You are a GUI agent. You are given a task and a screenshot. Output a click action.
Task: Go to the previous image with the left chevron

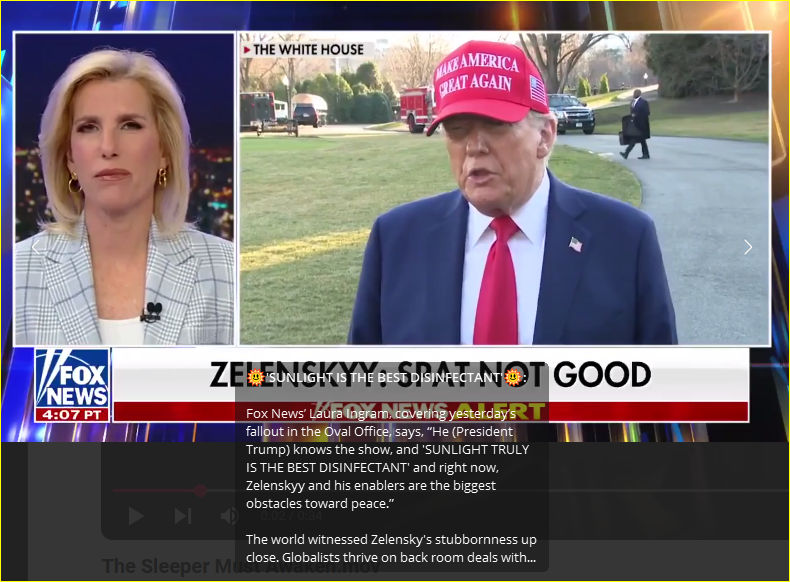pos(36,247)
